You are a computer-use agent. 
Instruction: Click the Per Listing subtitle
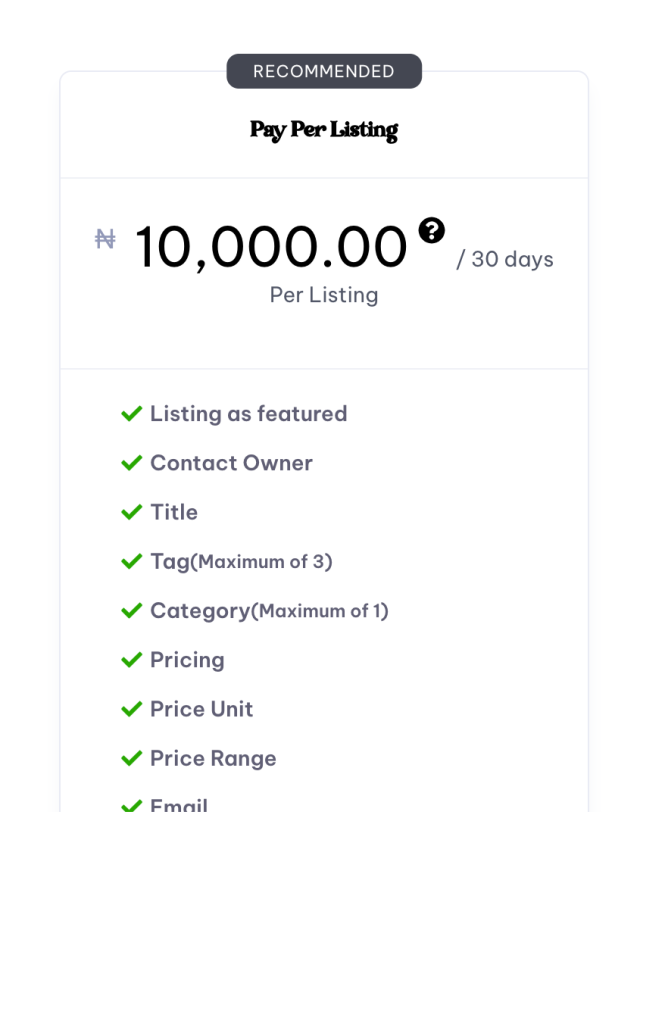point(324,295)
